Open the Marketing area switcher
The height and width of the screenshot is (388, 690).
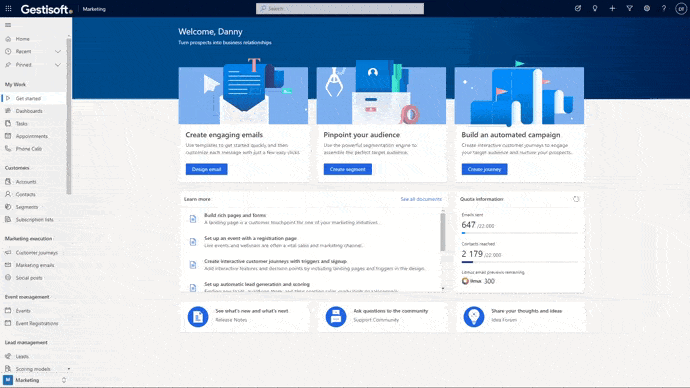coord(34,380)
